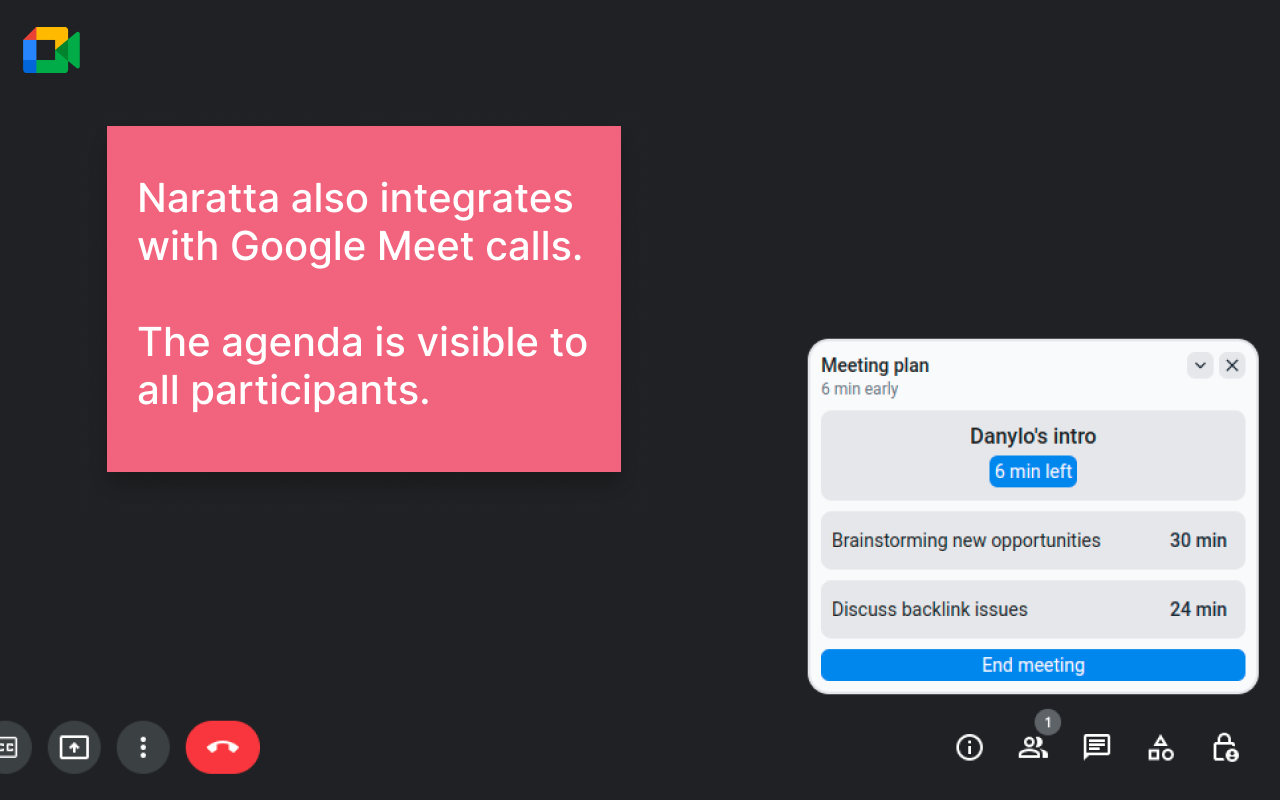Click the Google Meet logo
The image size is (1280, 800).
pyautogui.click(x=51, y=50)
